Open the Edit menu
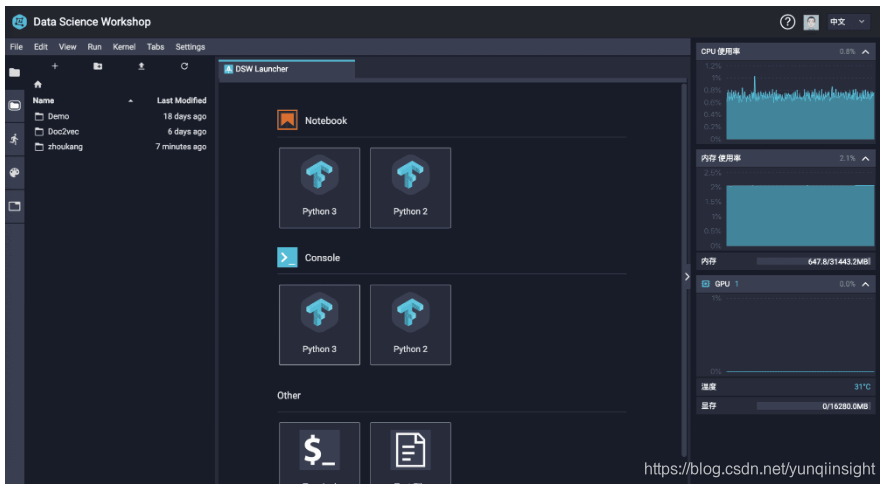 tap(41, 47)
